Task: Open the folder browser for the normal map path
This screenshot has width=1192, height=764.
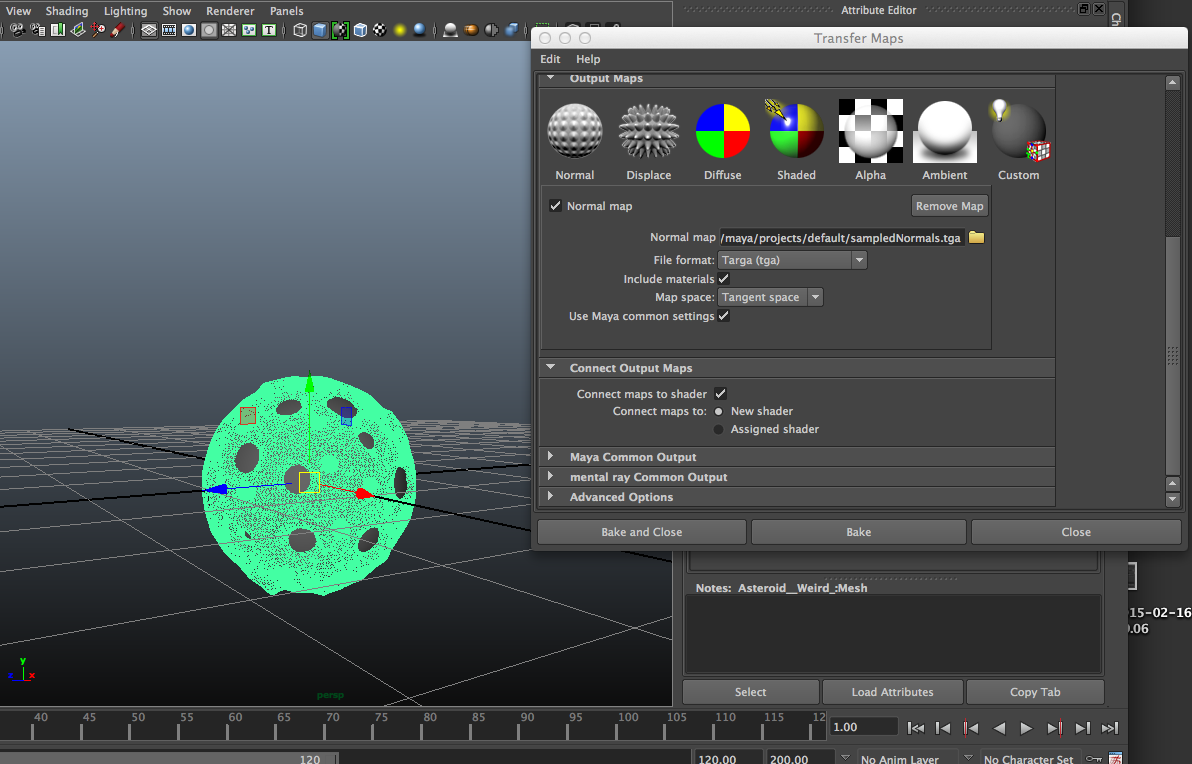Action: [975, 237]
